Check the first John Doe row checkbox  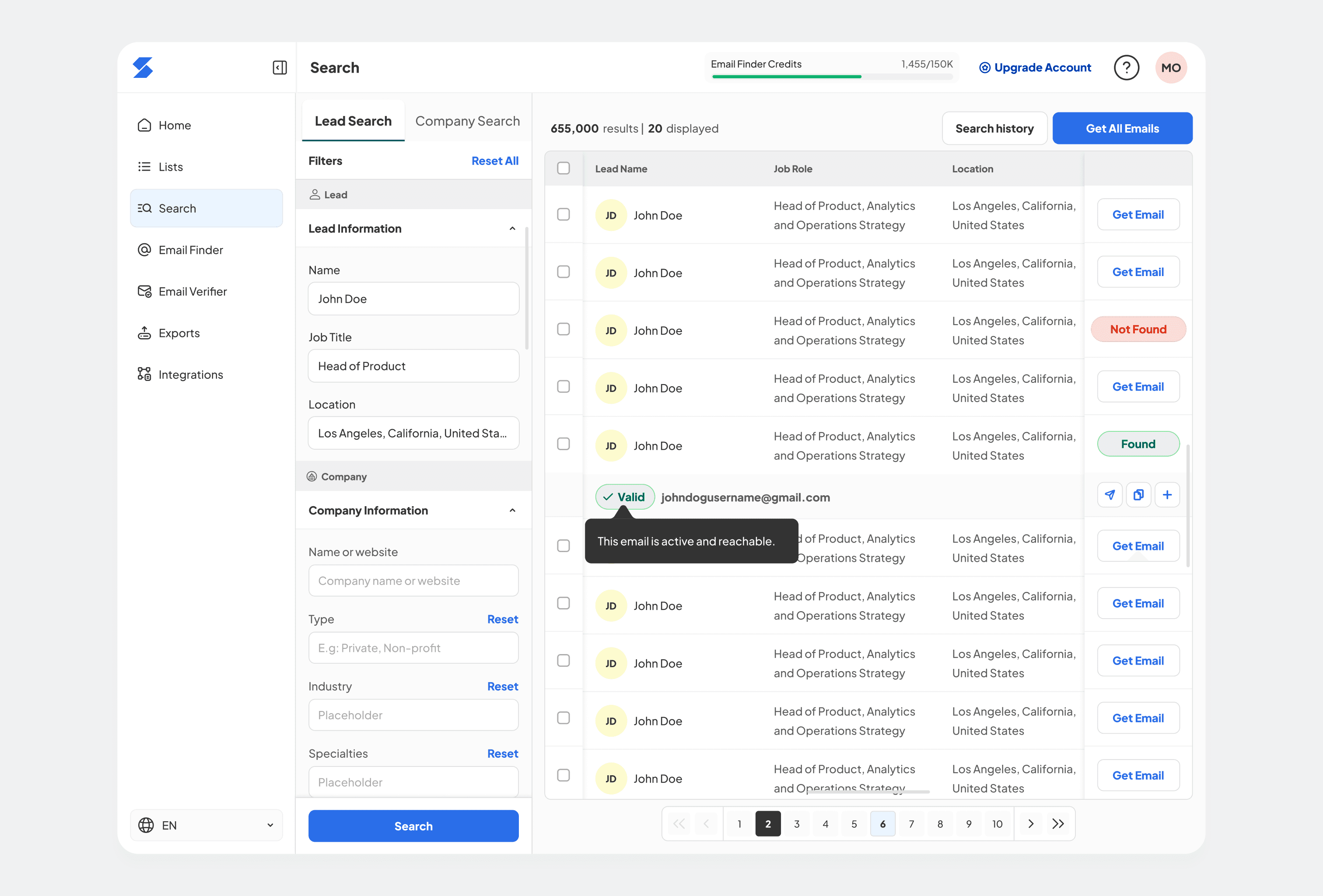pos(563,215)
